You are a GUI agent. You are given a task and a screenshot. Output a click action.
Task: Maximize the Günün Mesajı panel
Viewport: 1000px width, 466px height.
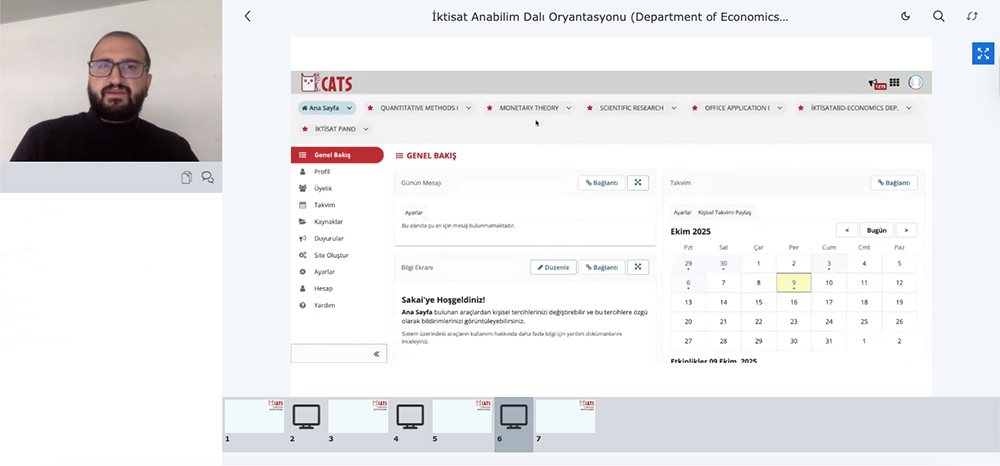tap(639, 183)
